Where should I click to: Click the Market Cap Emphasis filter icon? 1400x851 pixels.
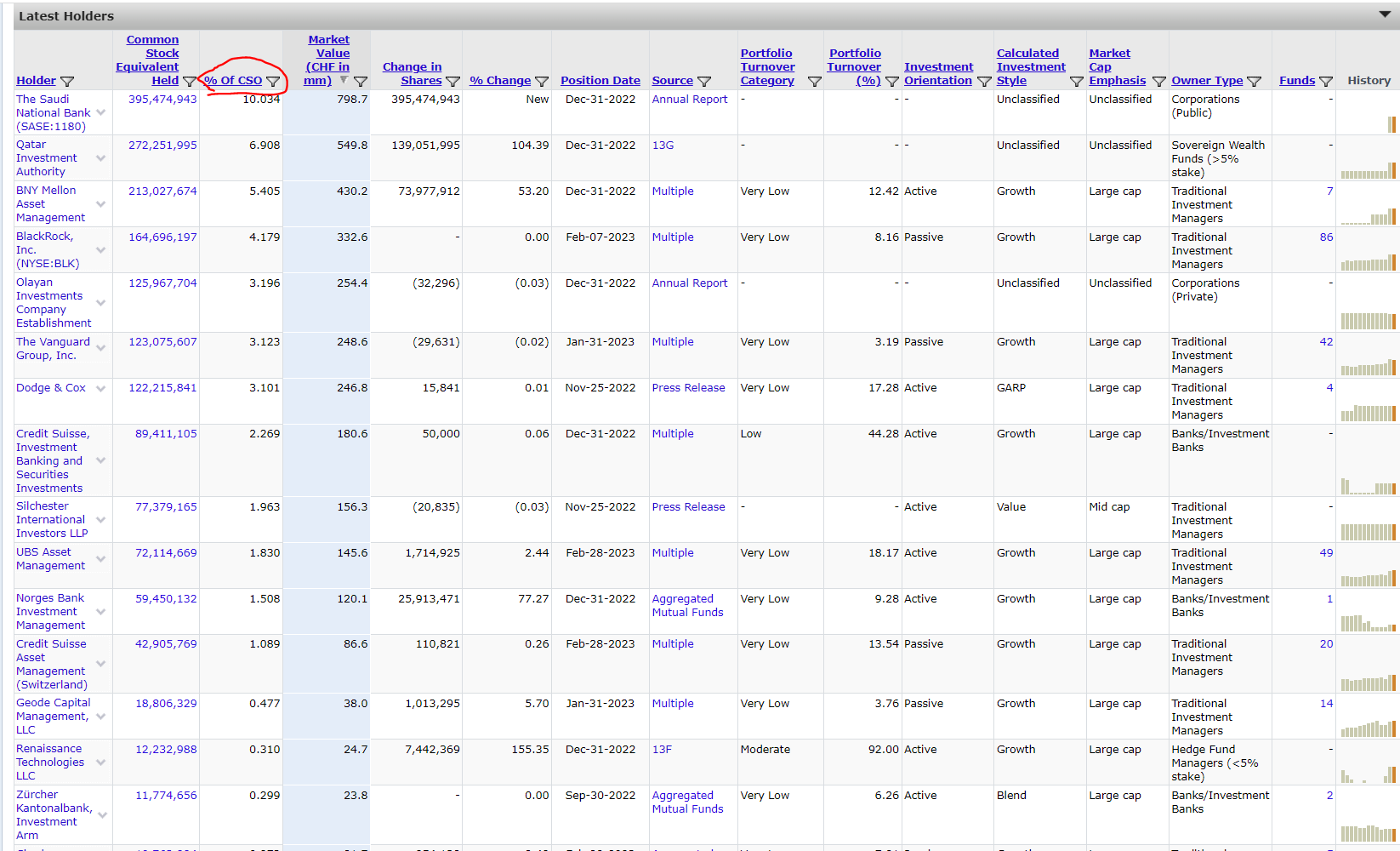(1158, 82)
